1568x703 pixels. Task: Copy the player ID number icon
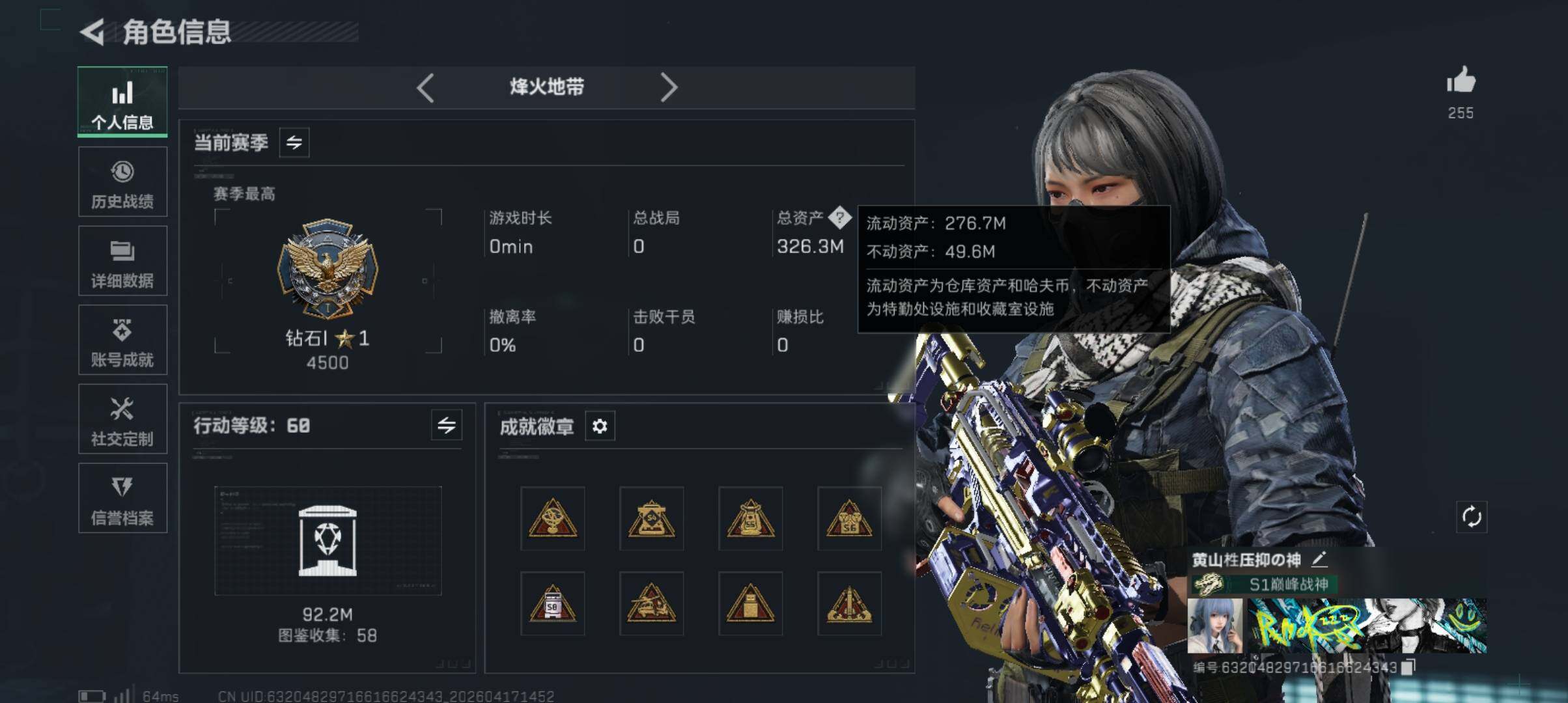tap(1408, 667)
